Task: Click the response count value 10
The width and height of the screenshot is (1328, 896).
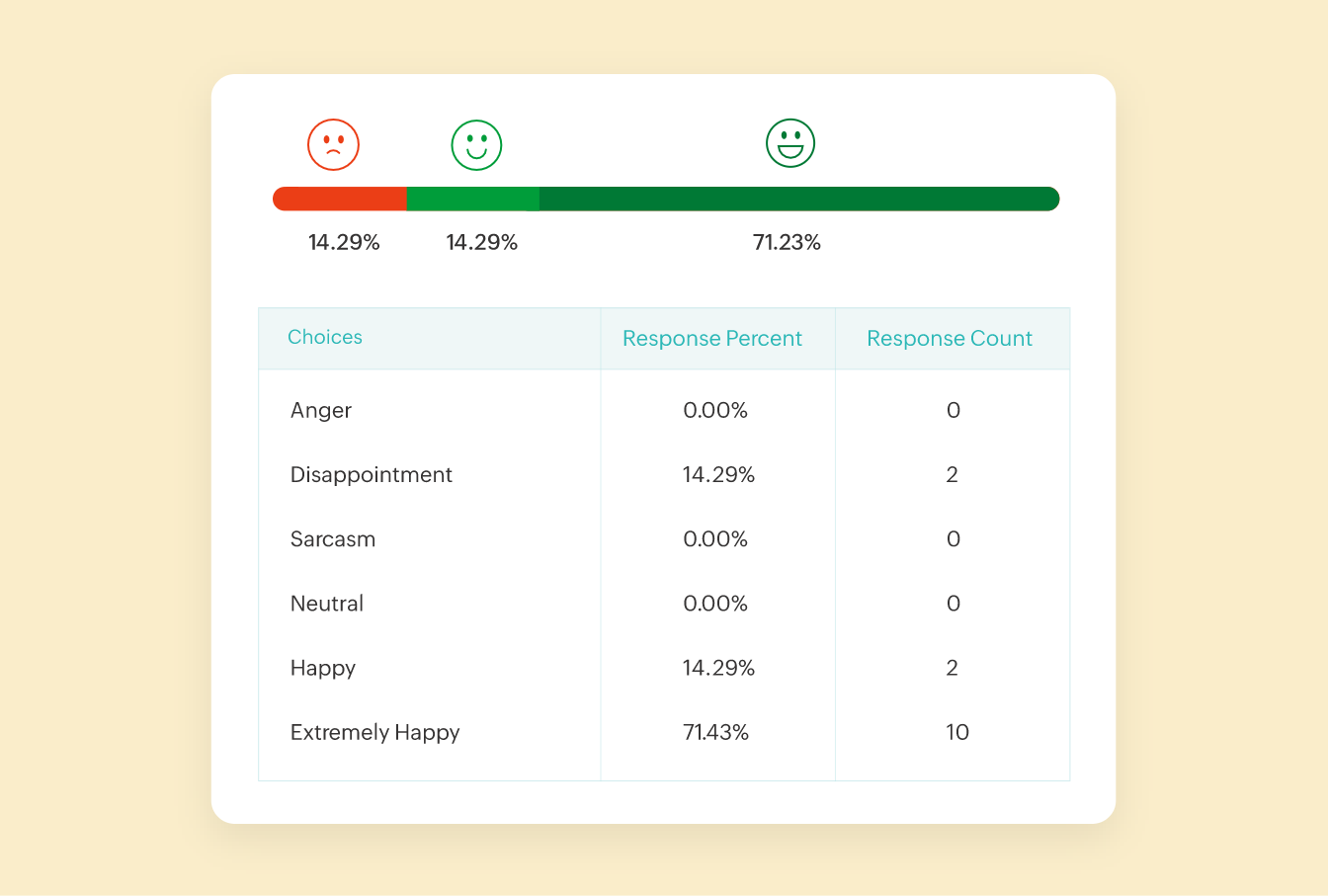Action: coord(957,733)
